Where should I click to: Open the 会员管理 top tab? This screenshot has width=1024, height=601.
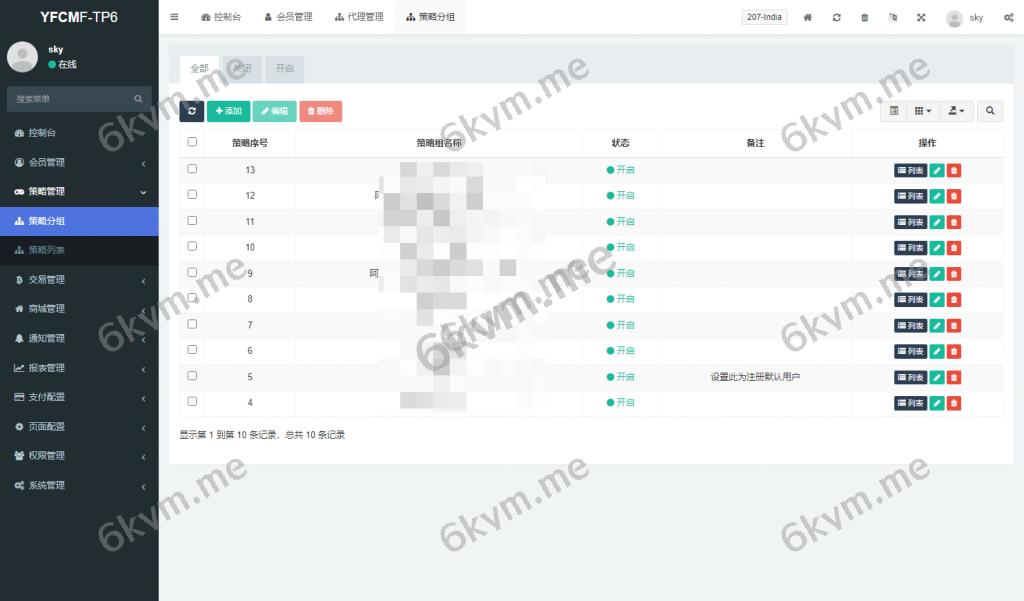(289, 17)
